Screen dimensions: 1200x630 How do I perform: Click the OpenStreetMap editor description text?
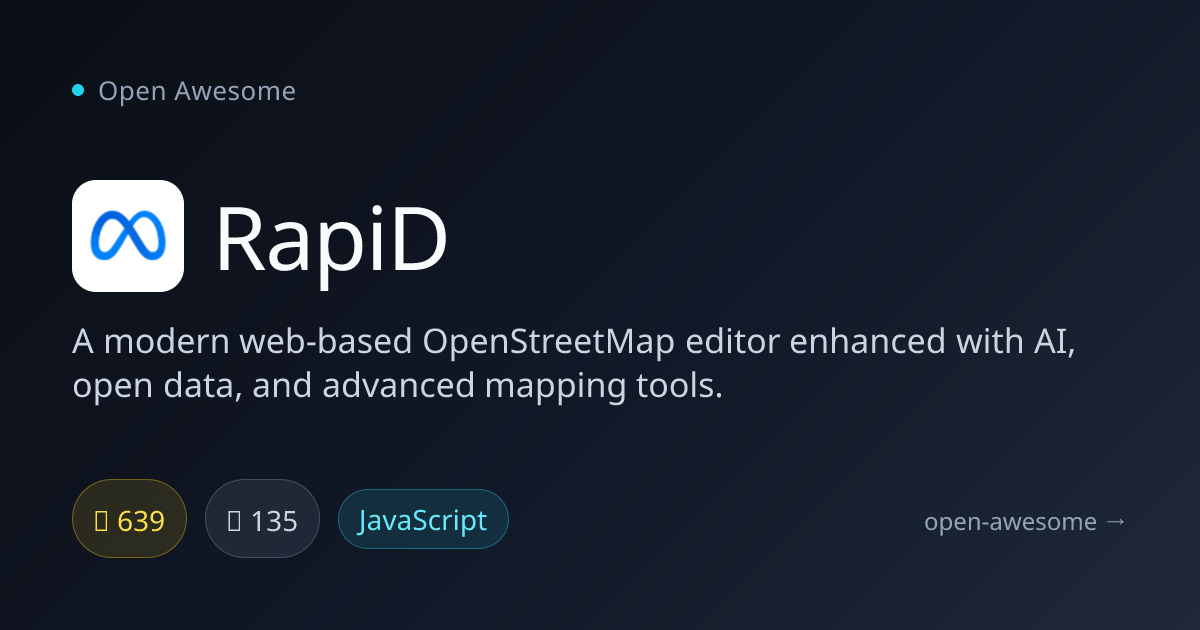(573, 364)
